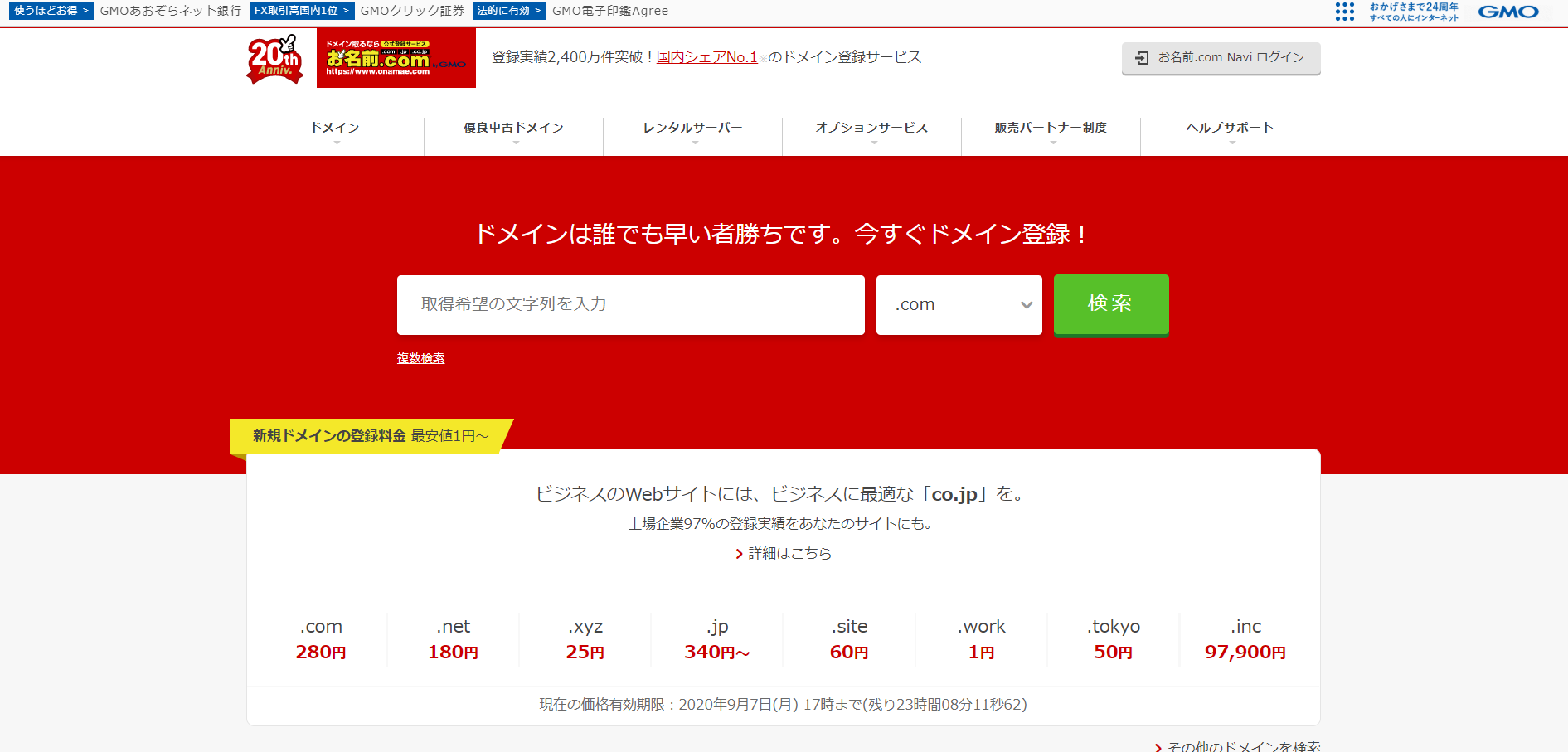Select the .jp 340円〜 price cell
The height and width of the screenshot is (752, 1568).
coord(717,639)
